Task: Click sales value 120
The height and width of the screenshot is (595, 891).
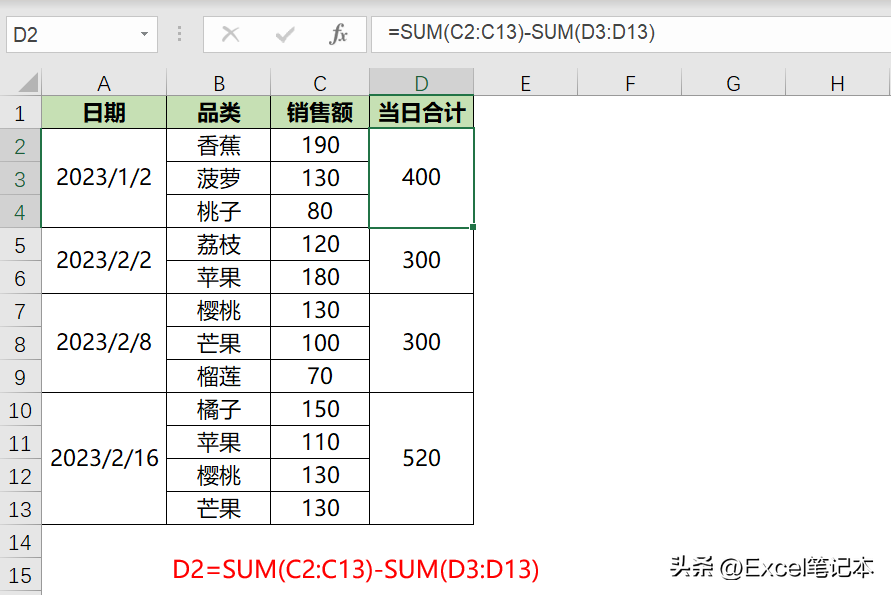Action: point(320,244)
